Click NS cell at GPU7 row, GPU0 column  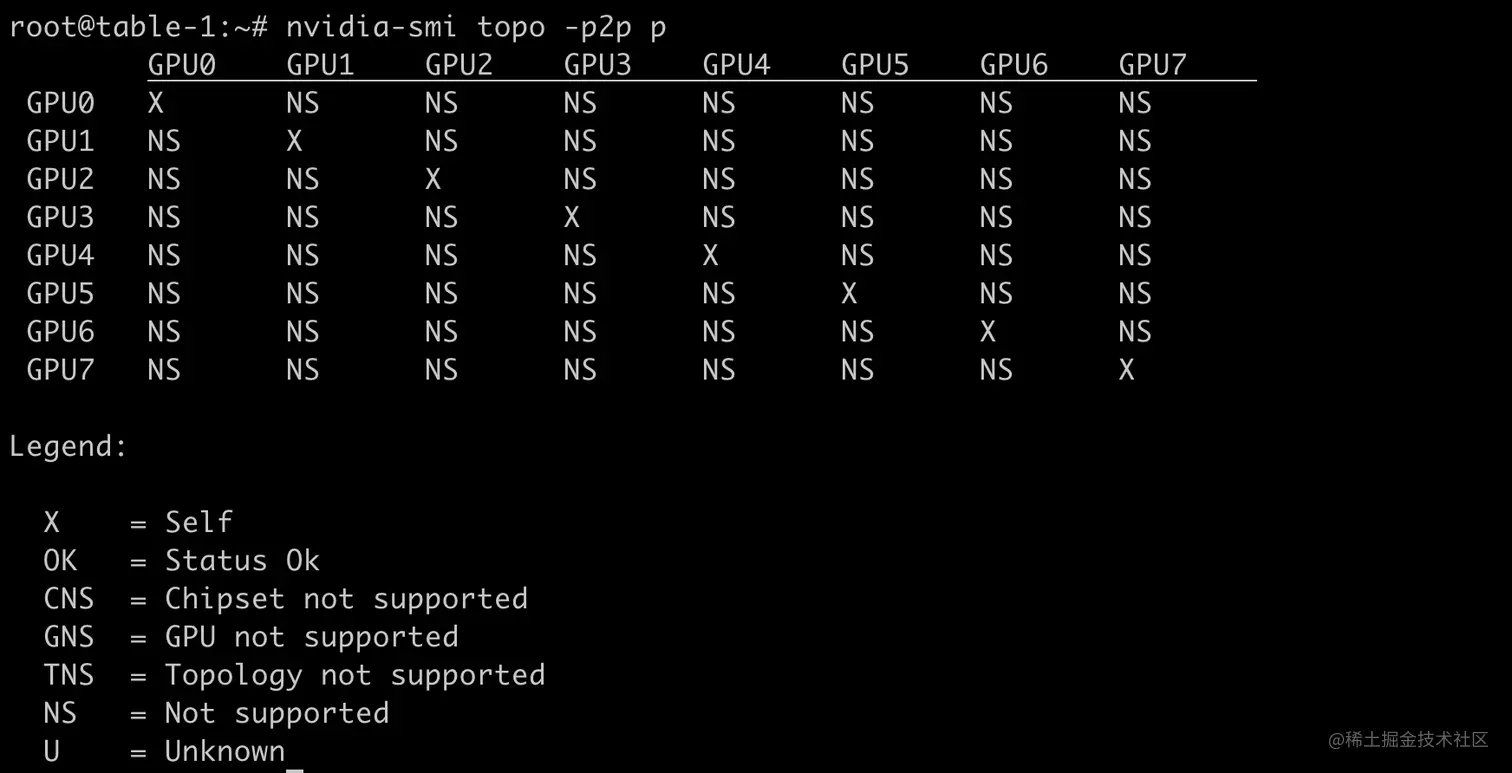point(164,370)
